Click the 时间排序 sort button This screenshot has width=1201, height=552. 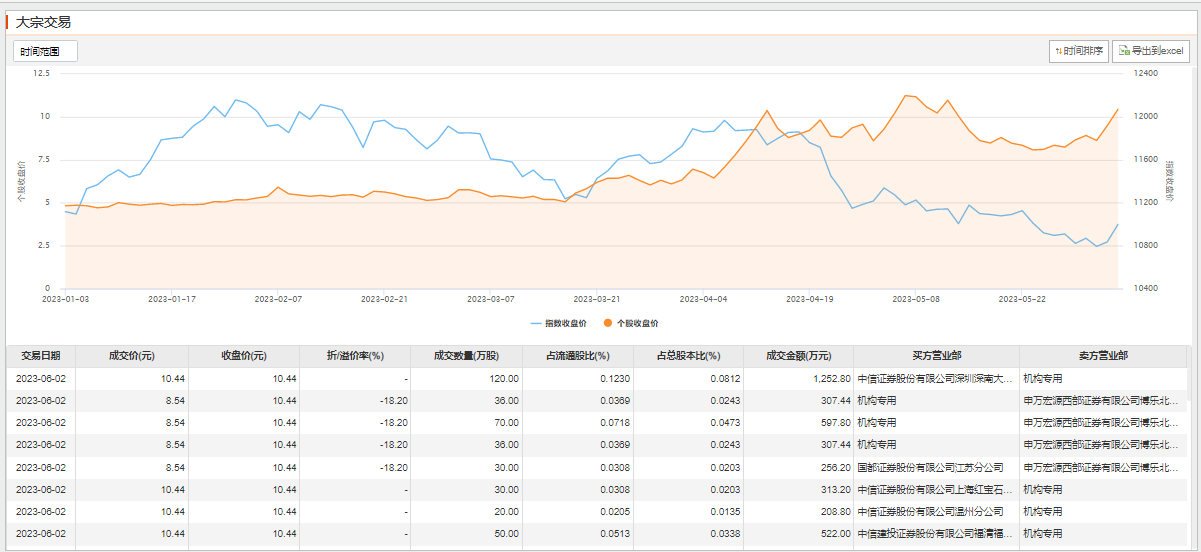1078,51
